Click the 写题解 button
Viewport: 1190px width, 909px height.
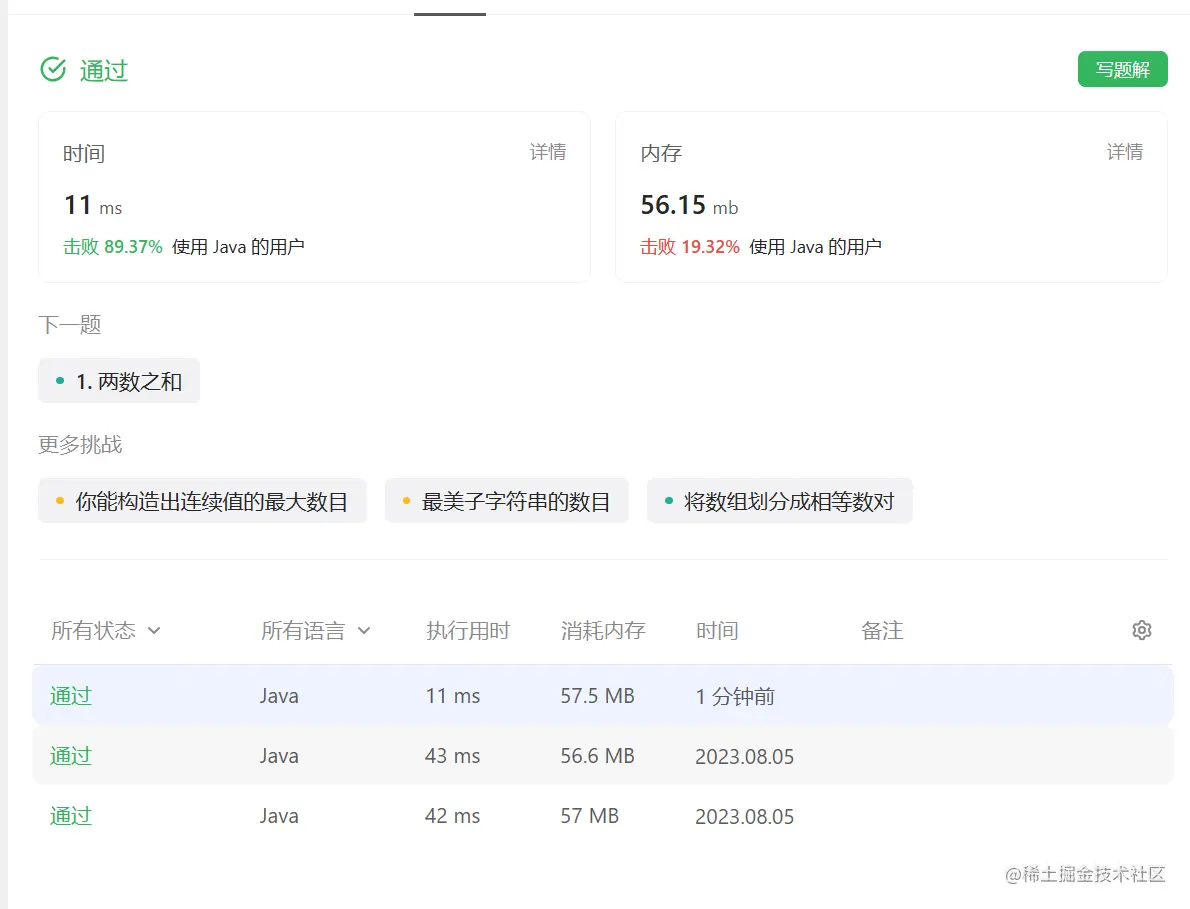click(x=1122, y=69)
